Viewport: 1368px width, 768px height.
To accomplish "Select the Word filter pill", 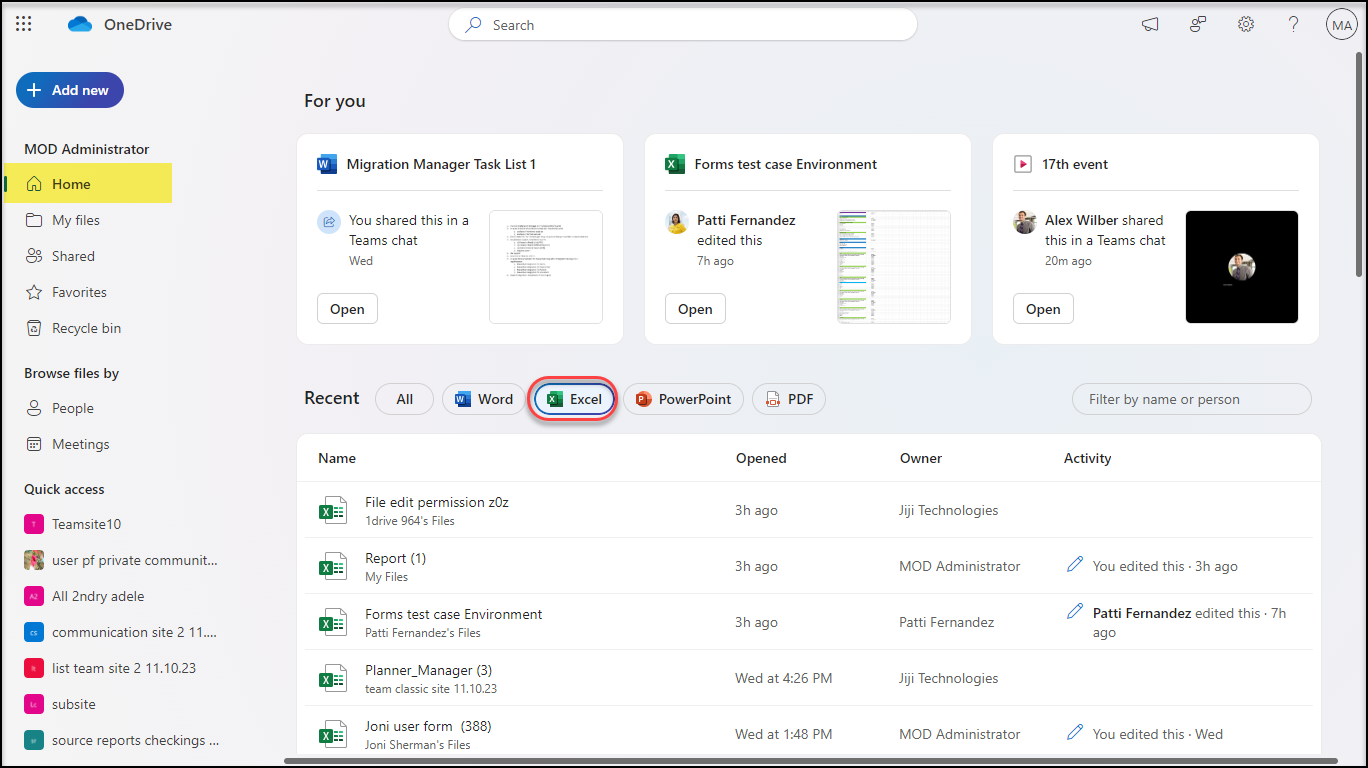I will [x=484, y=399].
